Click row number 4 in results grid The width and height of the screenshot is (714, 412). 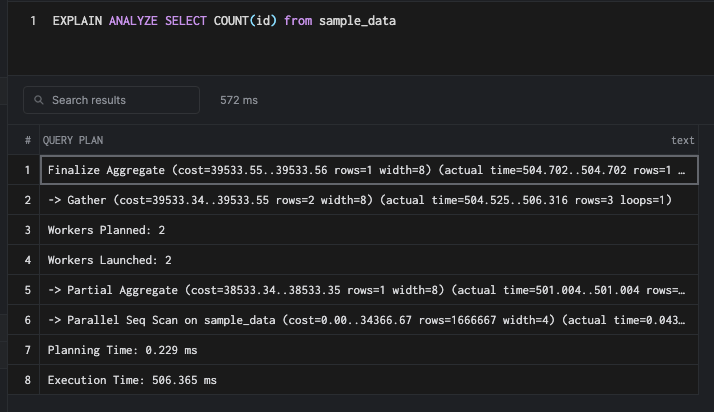click(x=28, y=260)
